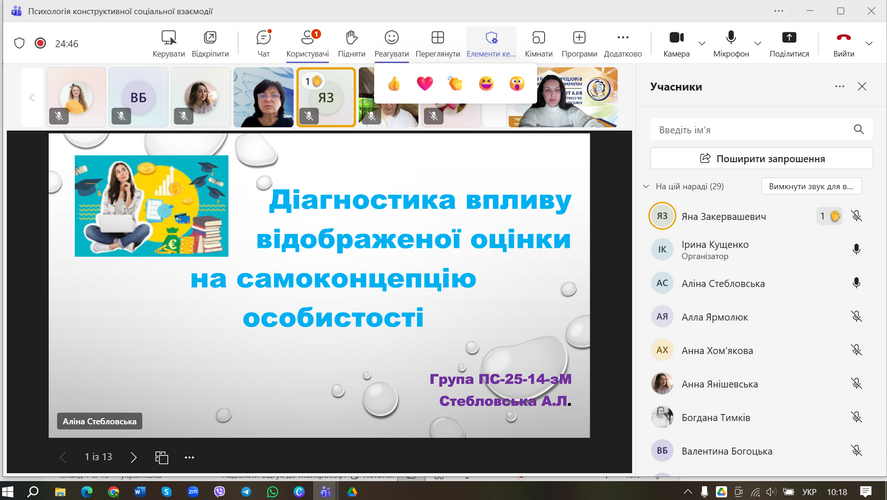This screenshot has height=500, width=887.
Task: Open the Вийти leave options arrow
Action: (x=869, y=43)
